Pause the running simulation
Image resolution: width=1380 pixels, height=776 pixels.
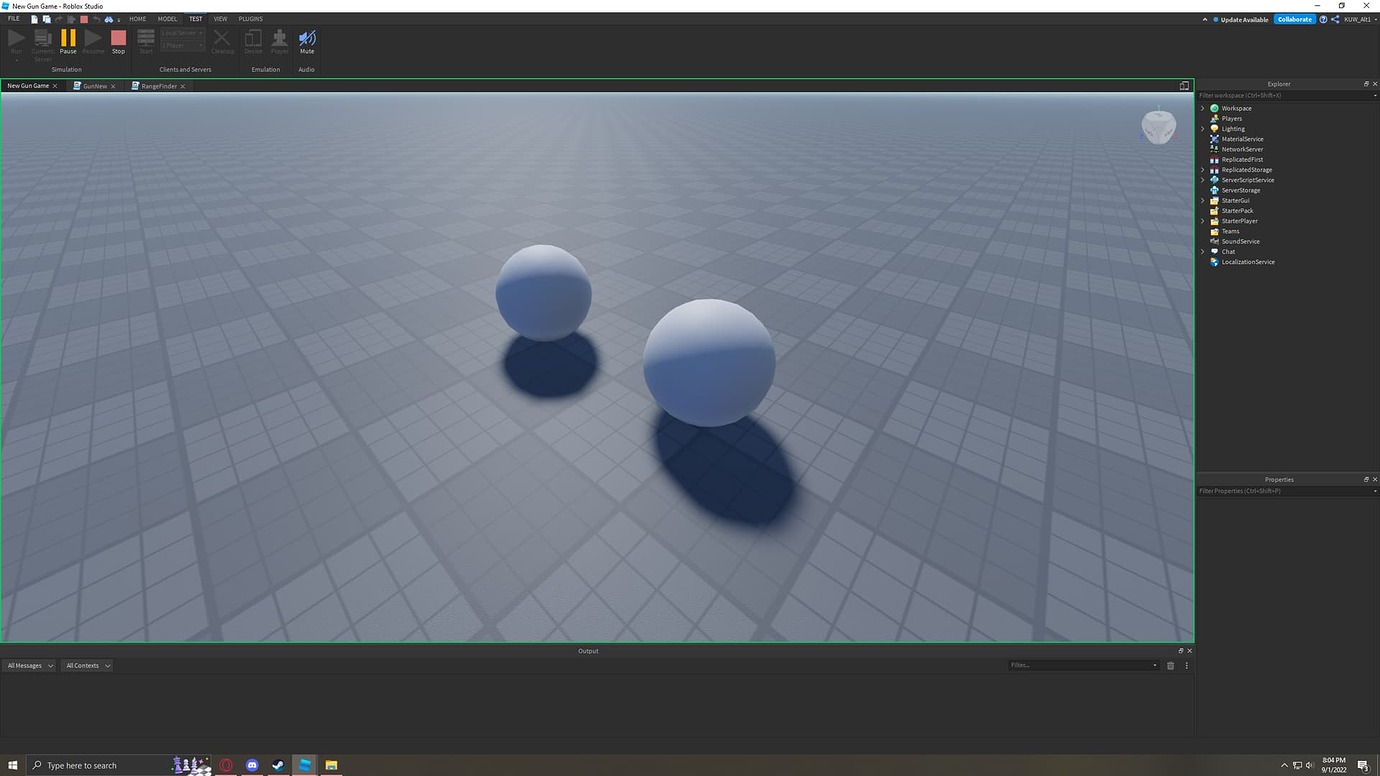[67, 38]
